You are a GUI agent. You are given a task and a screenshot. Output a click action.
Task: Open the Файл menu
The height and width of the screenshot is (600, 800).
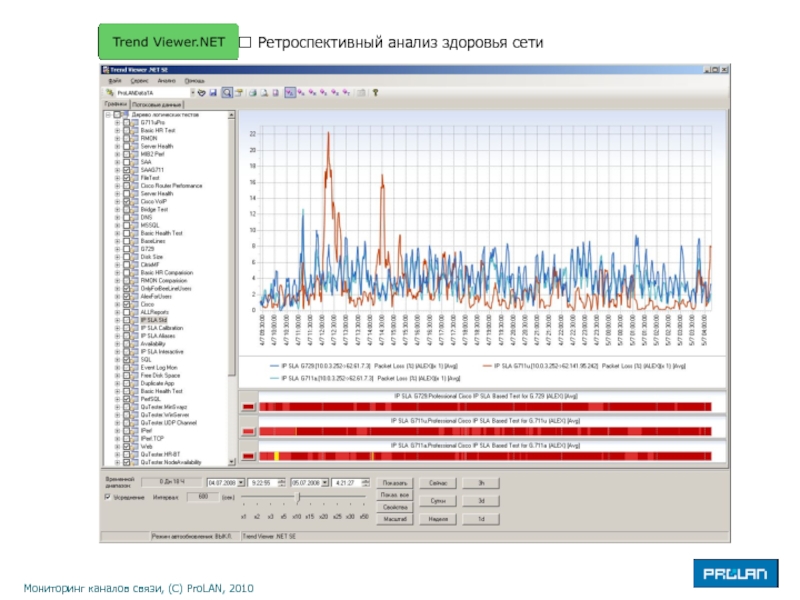(x=114, y=80)
